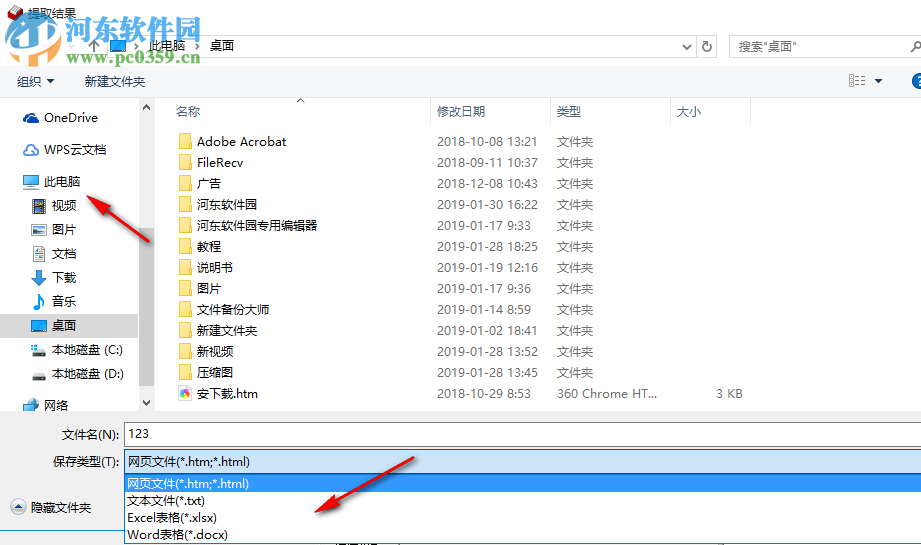This screenshot has width=921, height=545.
Task: Open the 组织 dropdown menu
Action: tap(36, 82)
